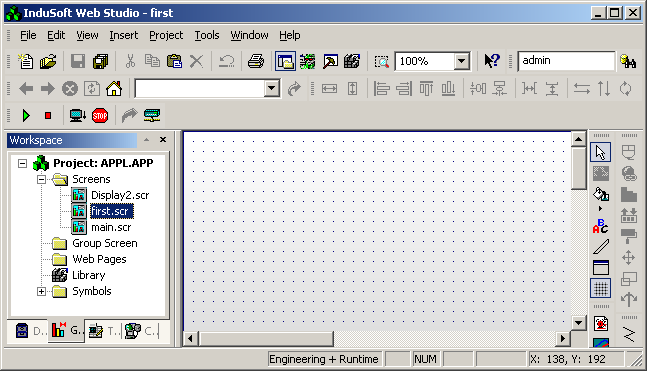
Task: Expand the Symbols folder
Action: [41, 292]
